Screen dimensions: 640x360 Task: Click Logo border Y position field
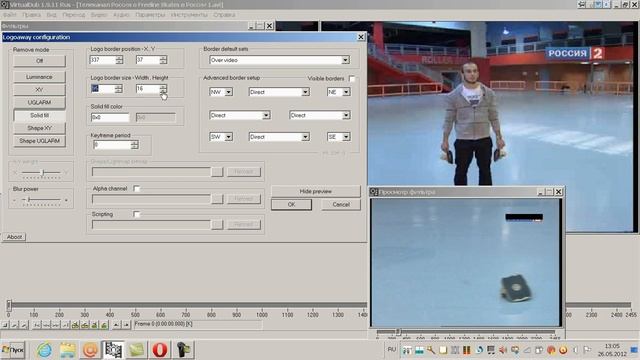point(147,60)
